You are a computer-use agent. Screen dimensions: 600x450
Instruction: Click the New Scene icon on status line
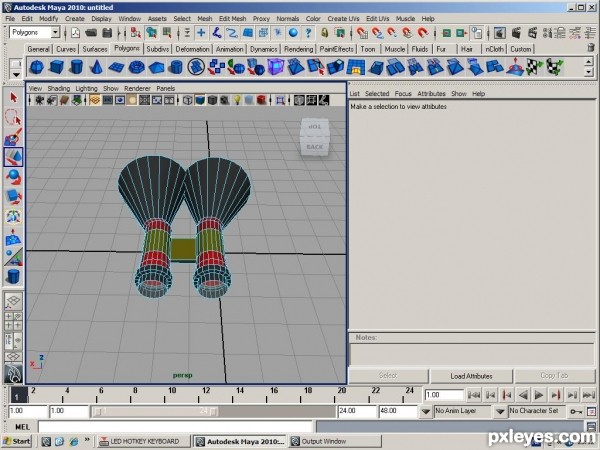(x=75, y=33)
